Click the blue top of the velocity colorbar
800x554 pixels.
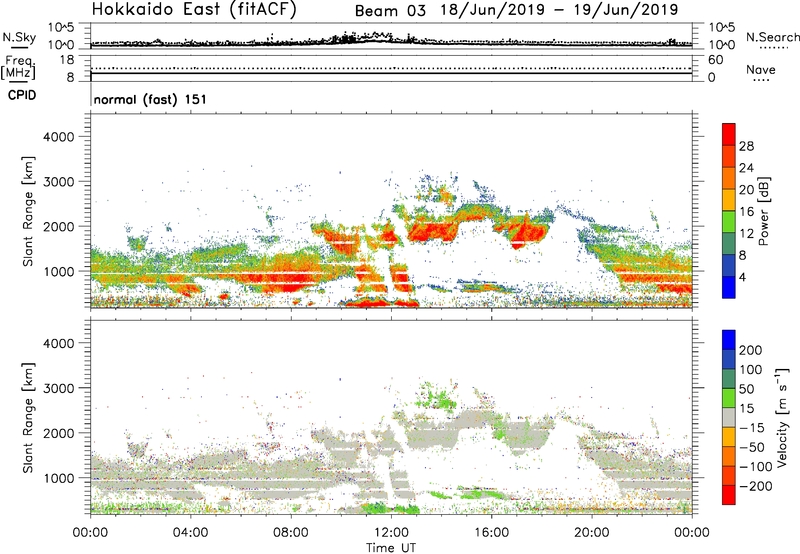pos(729,340)
